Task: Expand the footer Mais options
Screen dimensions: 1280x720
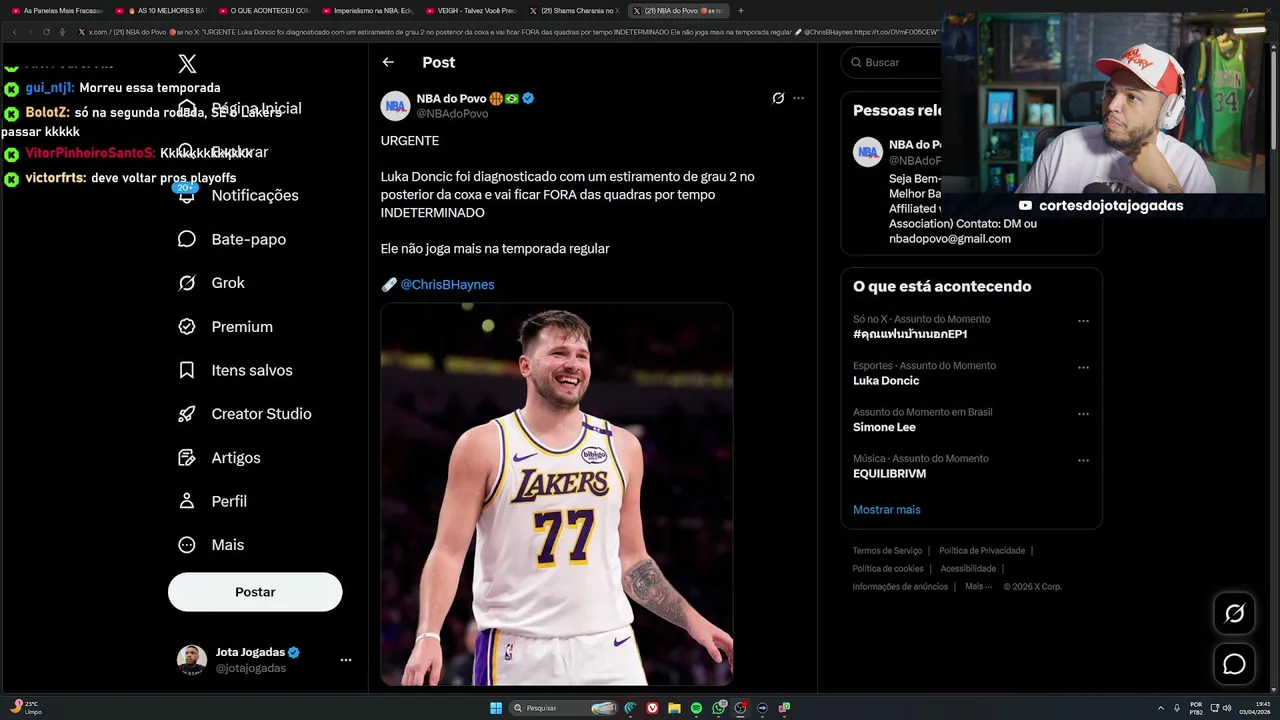Action: [x=978, y=587]
